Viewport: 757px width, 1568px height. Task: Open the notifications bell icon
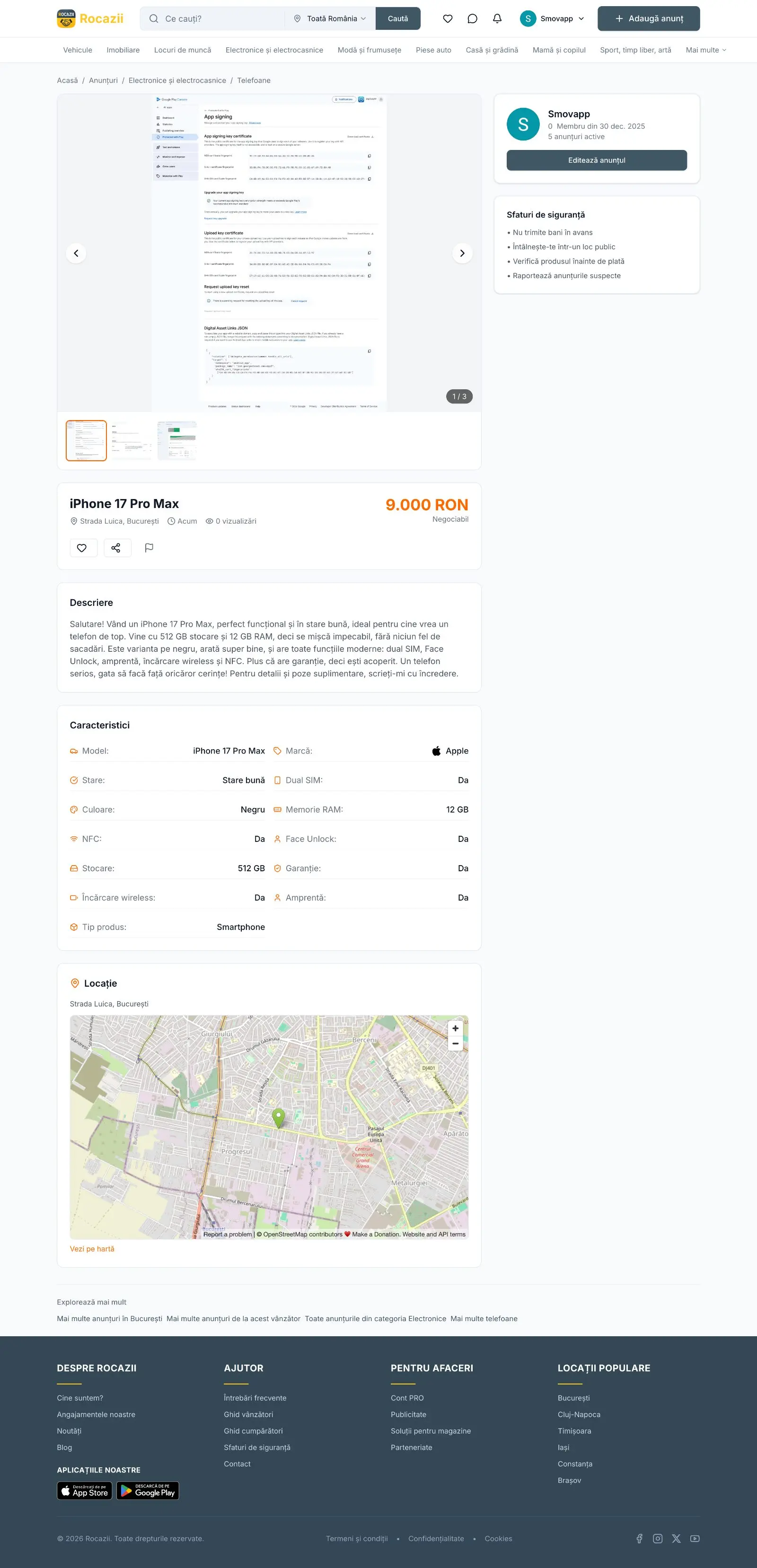(497, 19)
